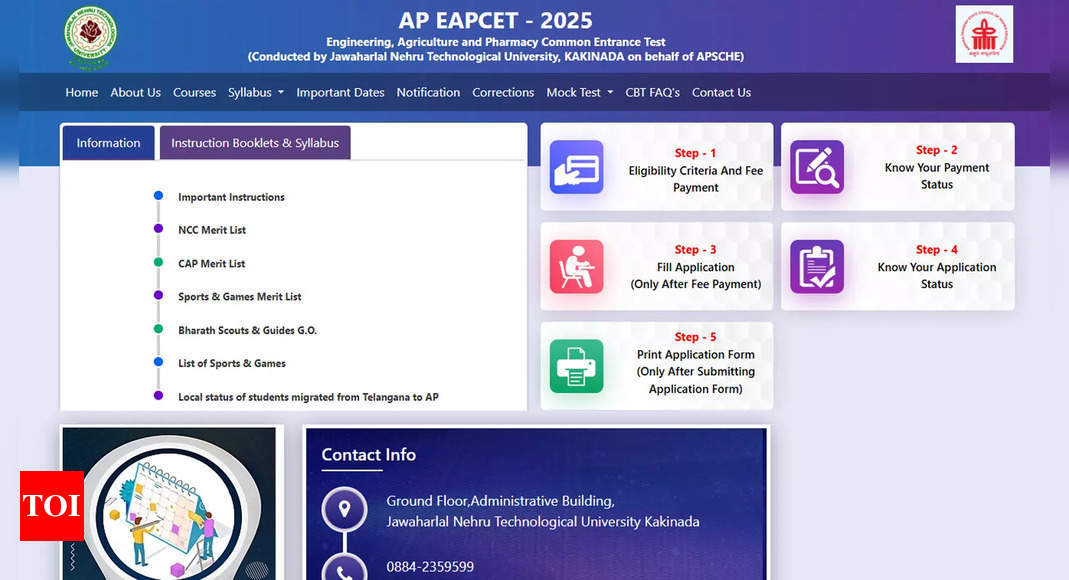The width and height of the screenshot is (1069, 580).
Task: Open the List of Sports & Games link
Action: point(232,363)
